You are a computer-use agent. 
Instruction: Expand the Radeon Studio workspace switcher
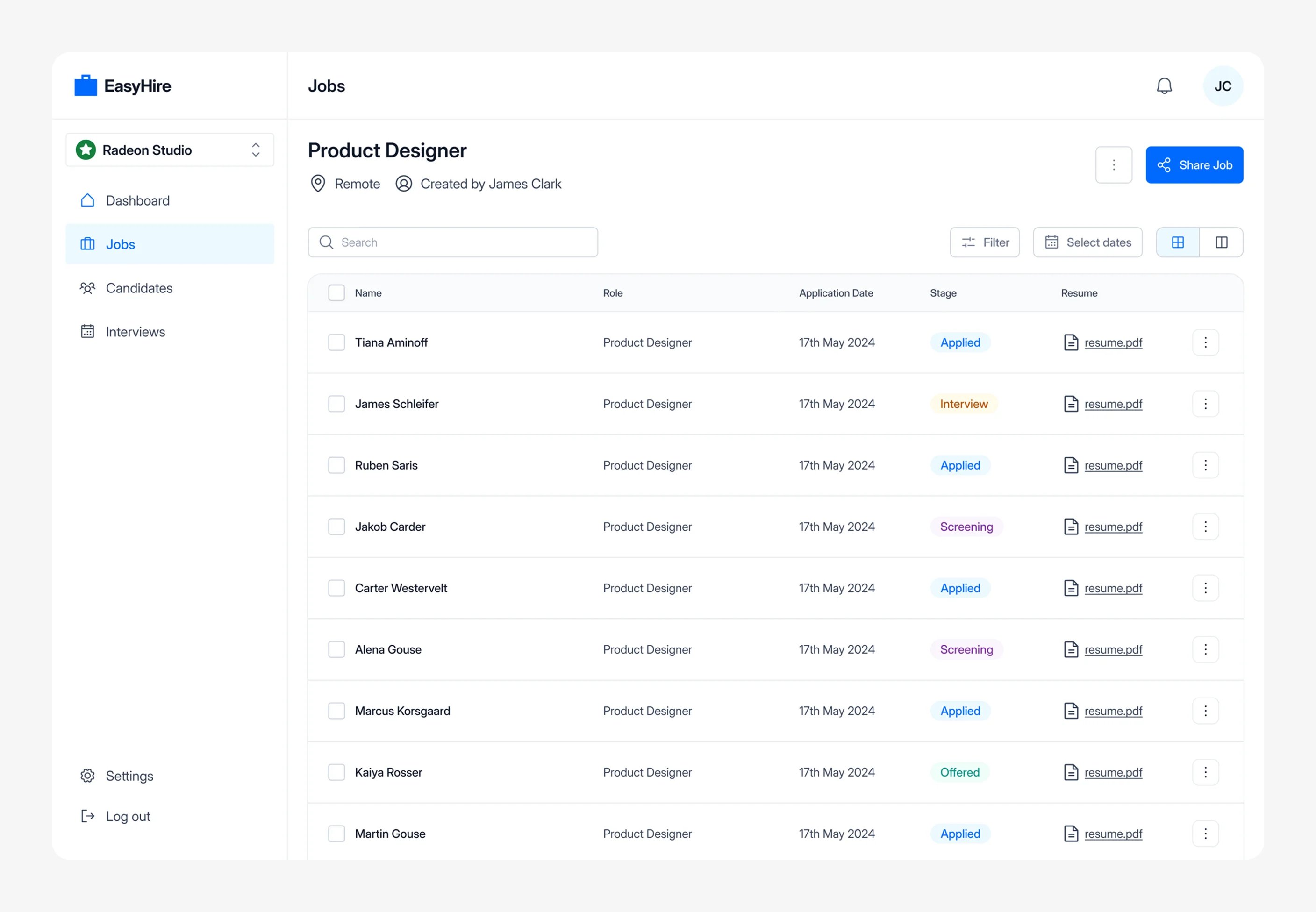click(170, 150)
